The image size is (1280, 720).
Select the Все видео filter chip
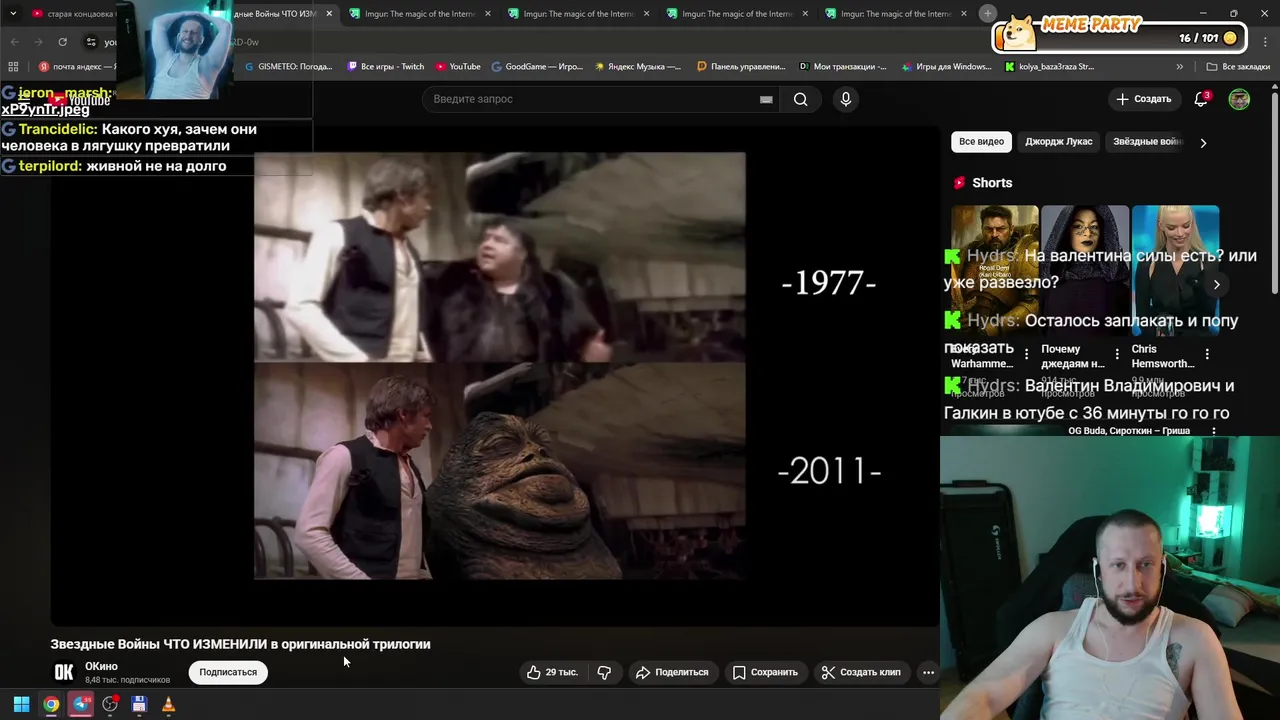coord(981,141)
